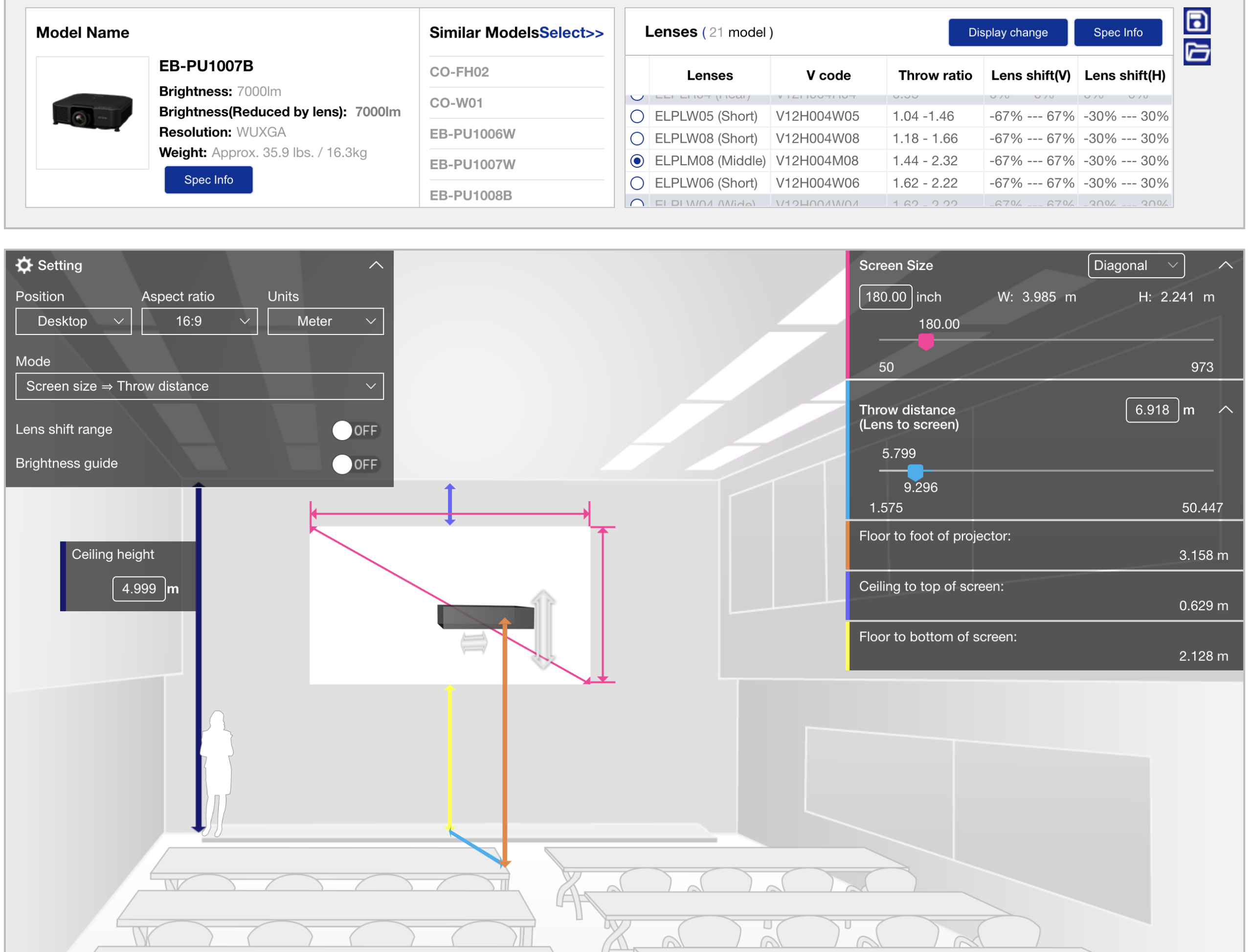
Task: Collapse the Throw distance panel chevron
Action: (x=1226, y=410)
